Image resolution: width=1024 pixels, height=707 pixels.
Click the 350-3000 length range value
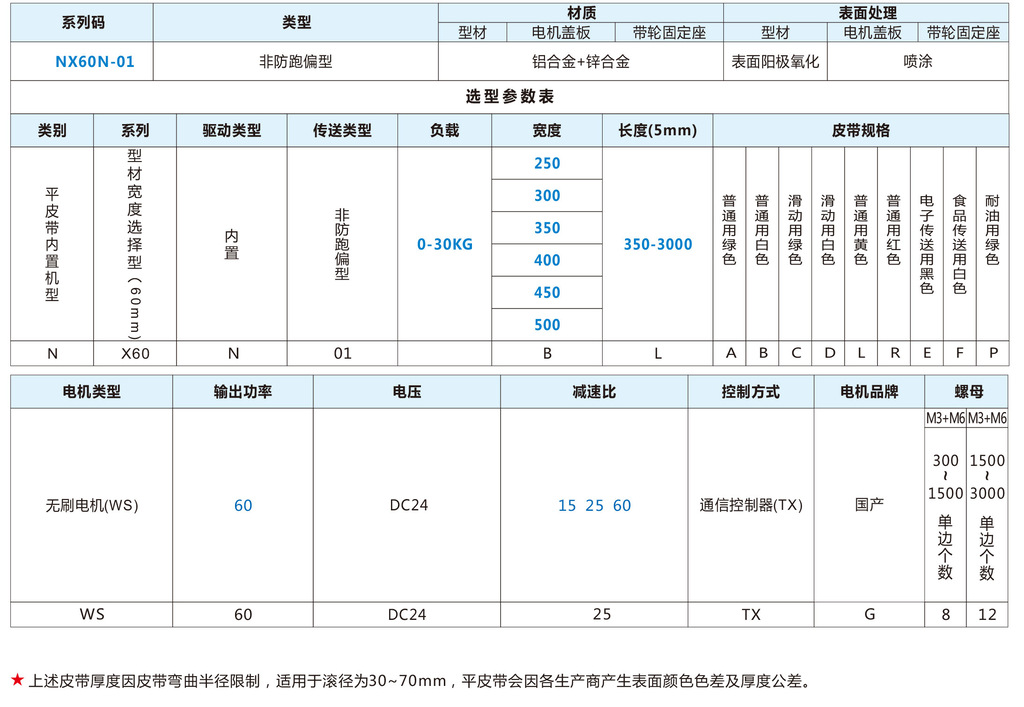tap(657, 244)
